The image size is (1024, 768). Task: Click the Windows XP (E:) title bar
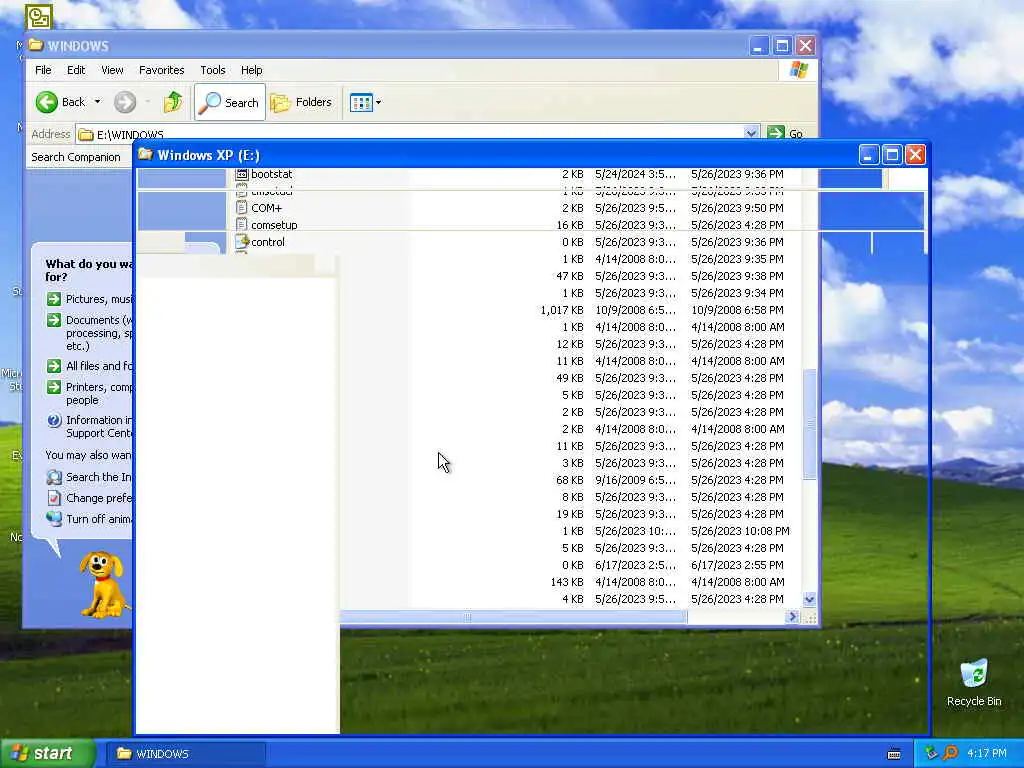coord(496,155)
